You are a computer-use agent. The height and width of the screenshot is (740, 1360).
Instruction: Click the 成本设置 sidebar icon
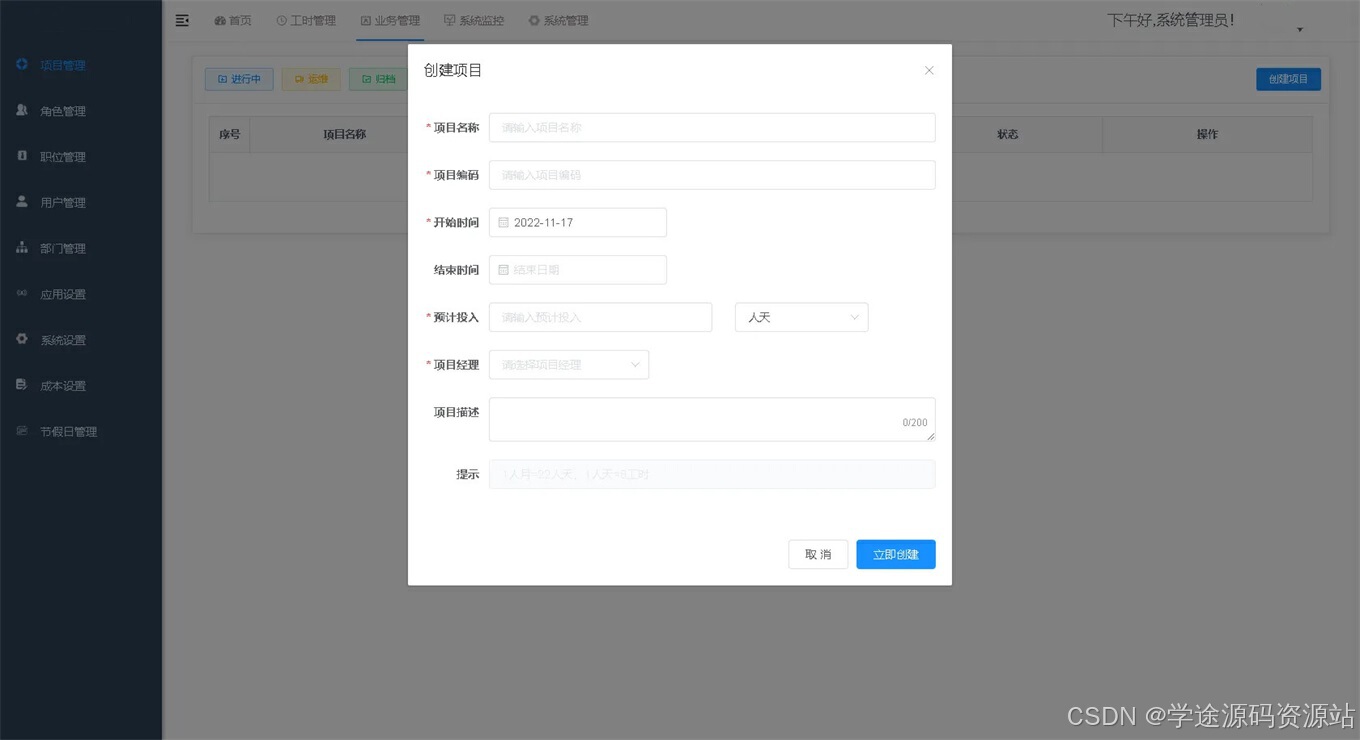click(x=22, y=385)
